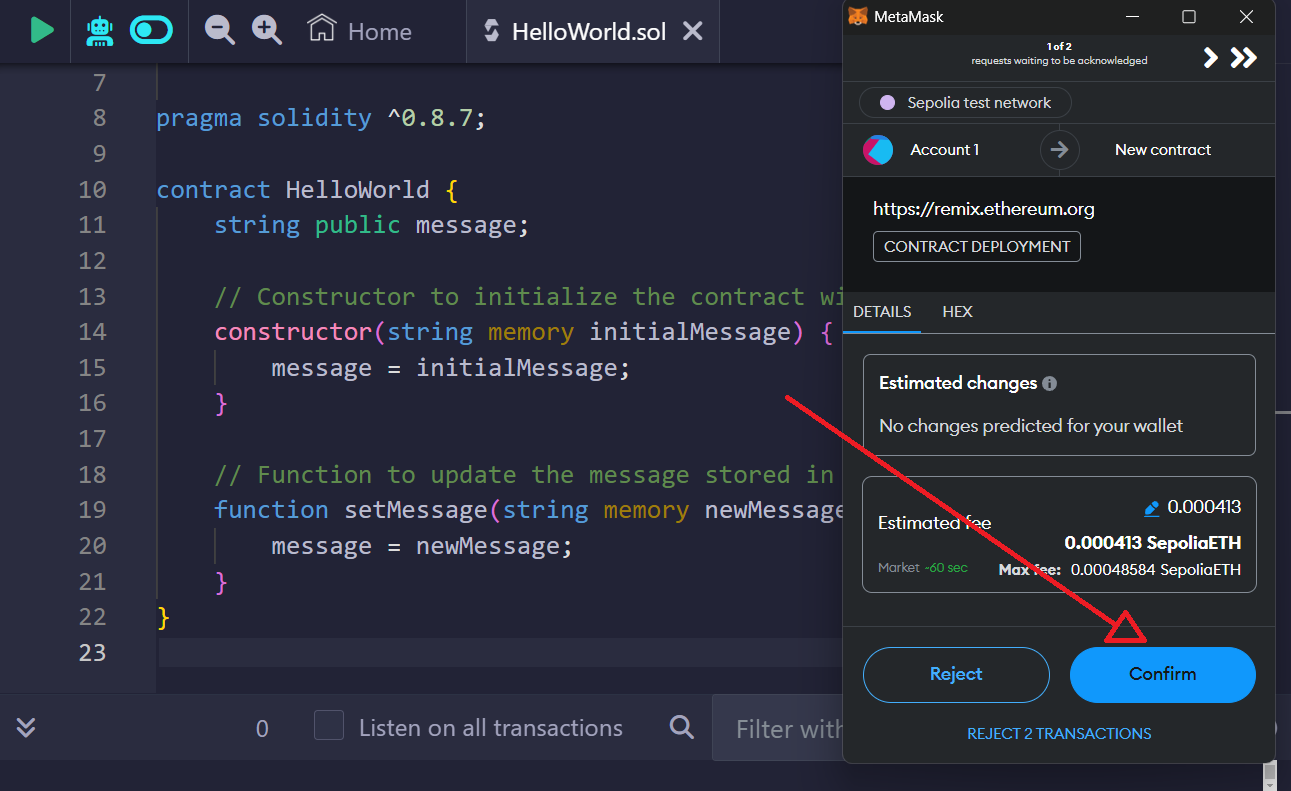Click the string public message line
Viewport: 1291px width, 791px height.
coord(371,225)
